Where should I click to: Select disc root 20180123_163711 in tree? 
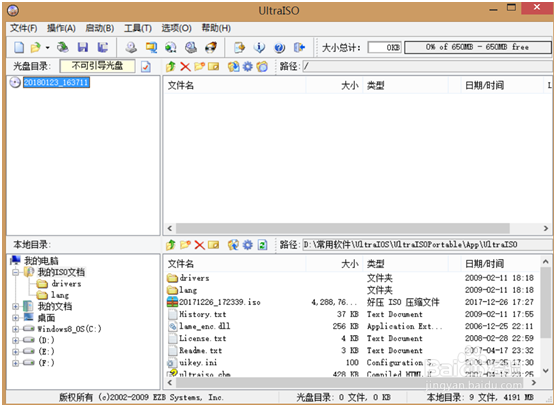coord(56,82)
